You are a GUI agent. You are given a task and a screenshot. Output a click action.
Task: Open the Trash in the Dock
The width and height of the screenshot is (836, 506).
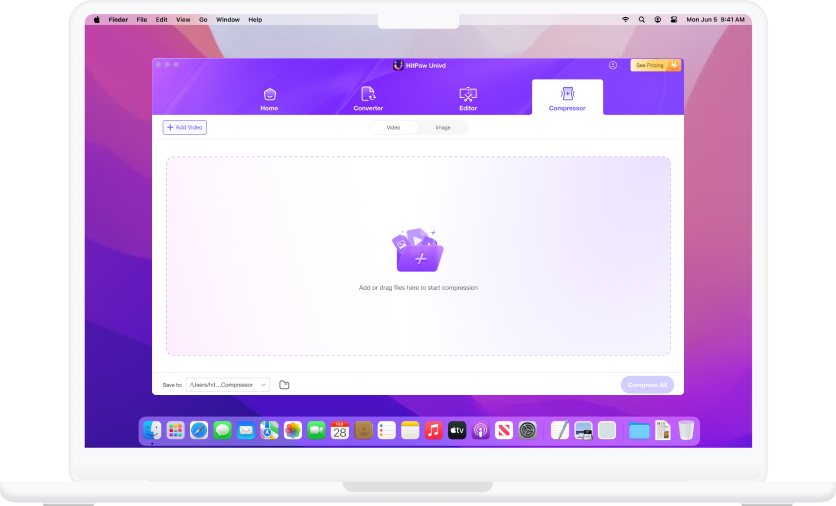pyautogui.click(x=686, y=430)
